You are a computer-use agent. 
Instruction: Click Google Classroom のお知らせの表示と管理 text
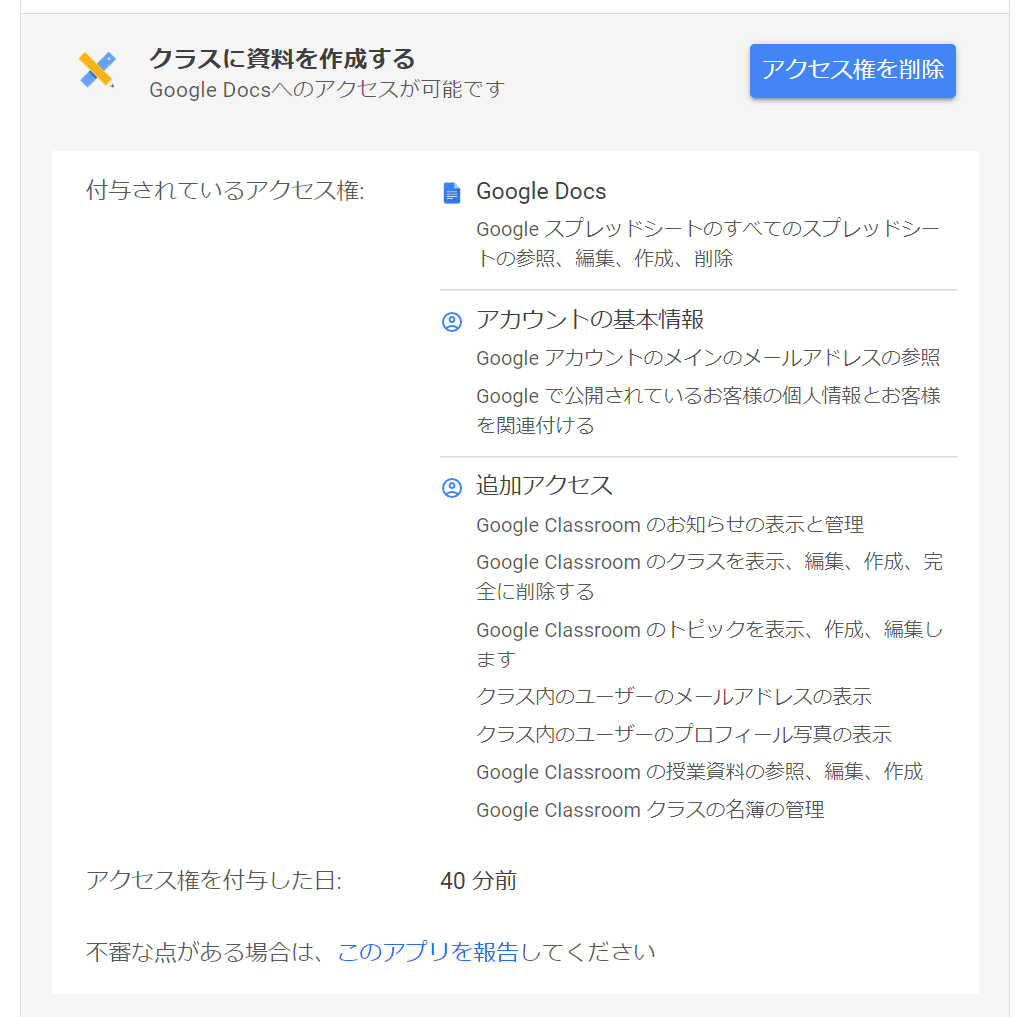pyautogui.click(x=670, y=525)
